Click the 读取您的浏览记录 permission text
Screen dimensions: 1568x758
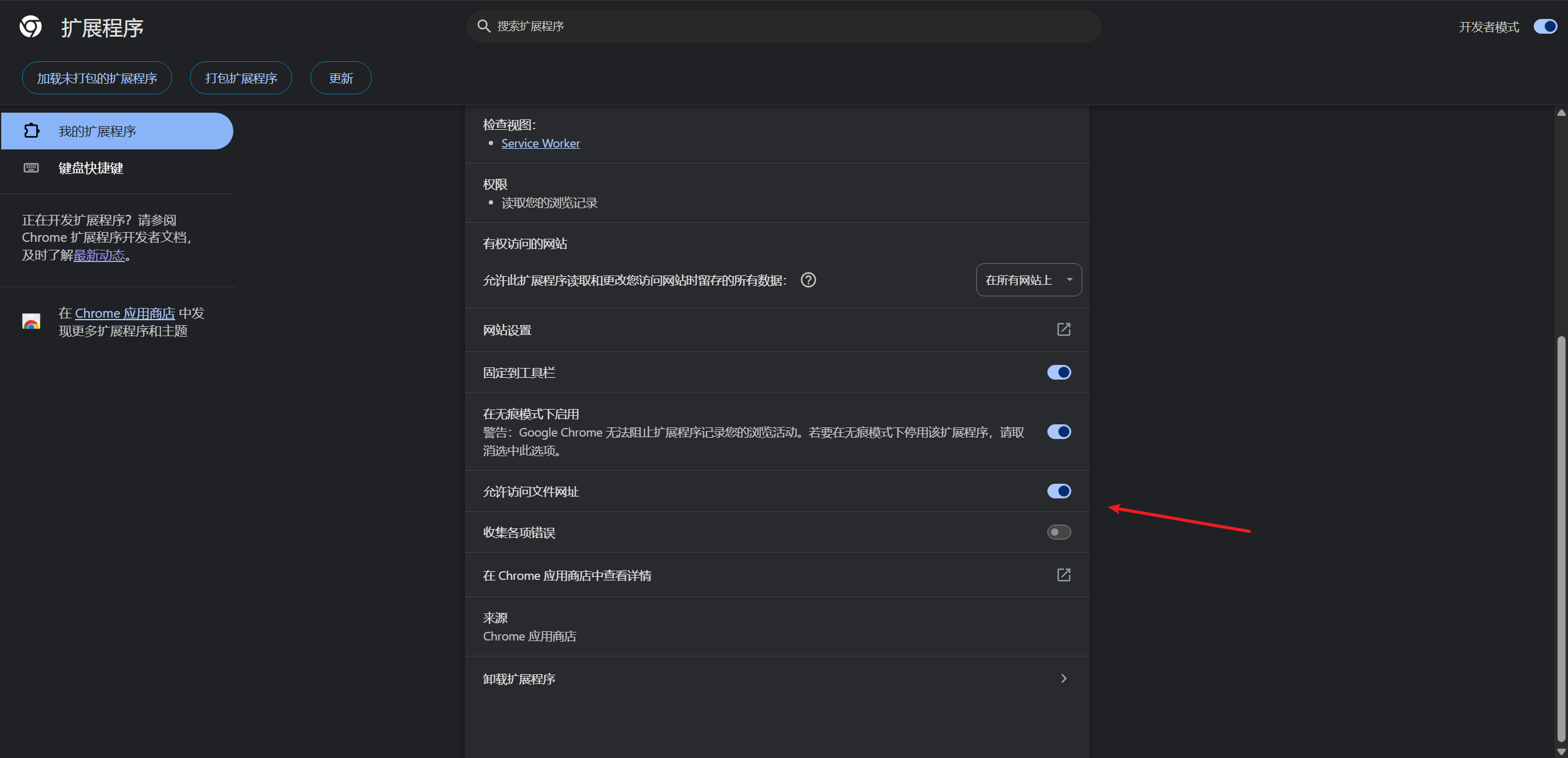549,203
